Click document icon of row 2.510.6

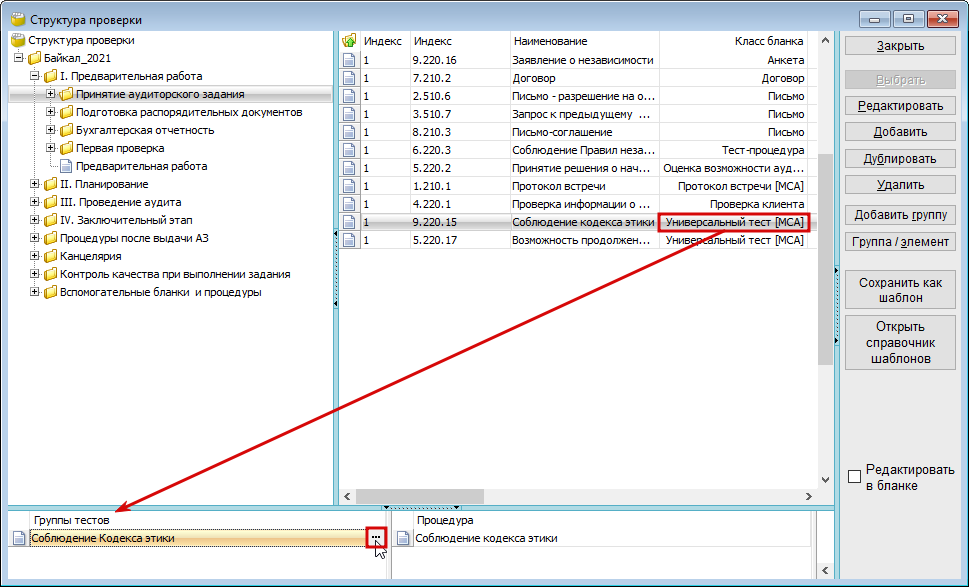point(349,96)
